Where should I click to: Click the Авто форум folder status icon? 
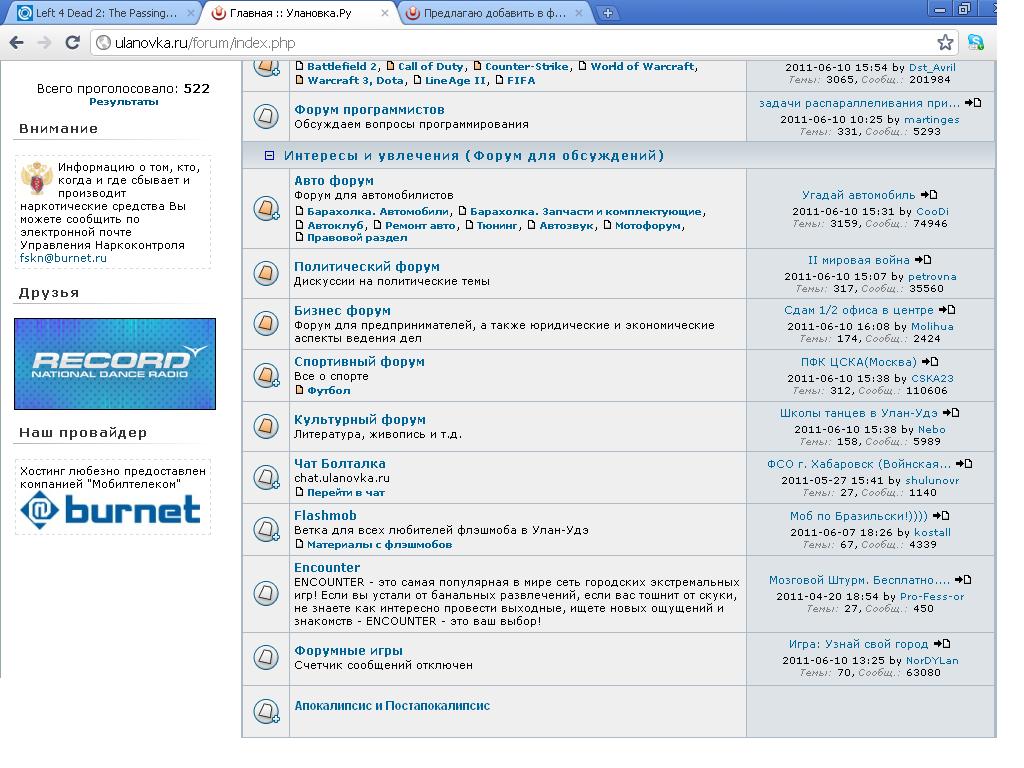[265, 208]
